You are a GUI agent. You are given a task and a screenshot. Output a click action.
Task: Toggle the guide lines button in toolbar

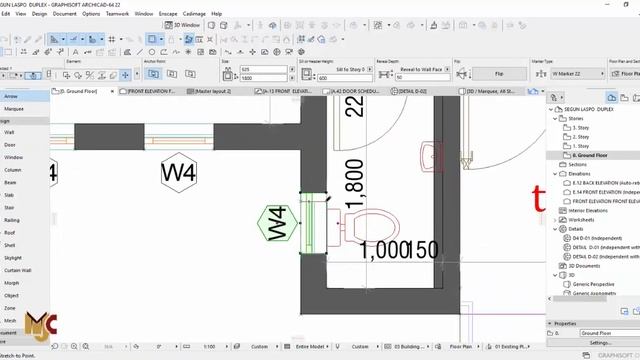(54, 39)
